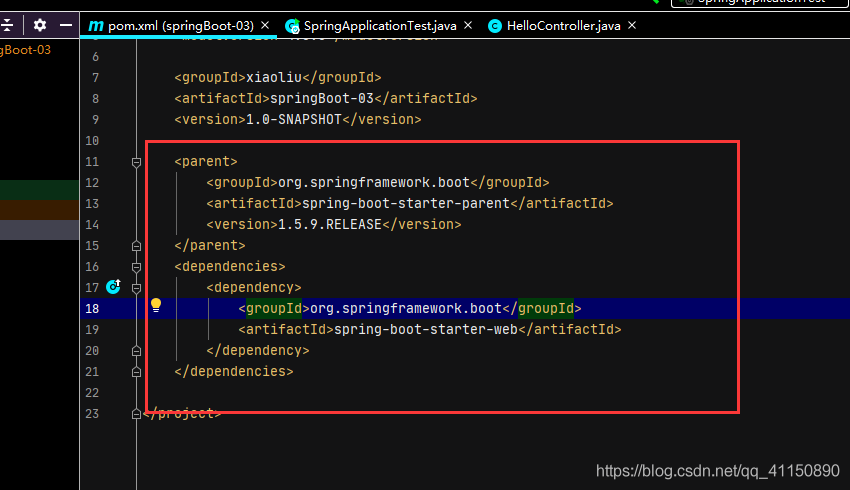Click the 1.0-SNAPSHOT version value

pyautogui.click(x=294, y=119)
